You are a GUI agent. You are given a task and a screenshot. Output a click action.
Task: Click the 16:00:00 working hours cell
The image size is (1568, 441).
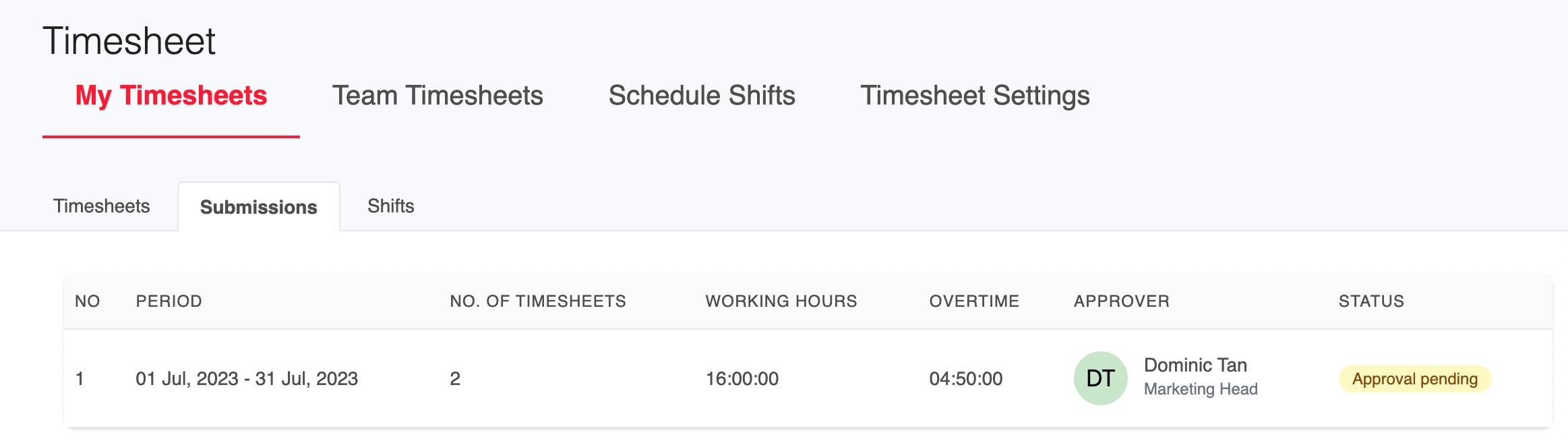click(742, 379)
